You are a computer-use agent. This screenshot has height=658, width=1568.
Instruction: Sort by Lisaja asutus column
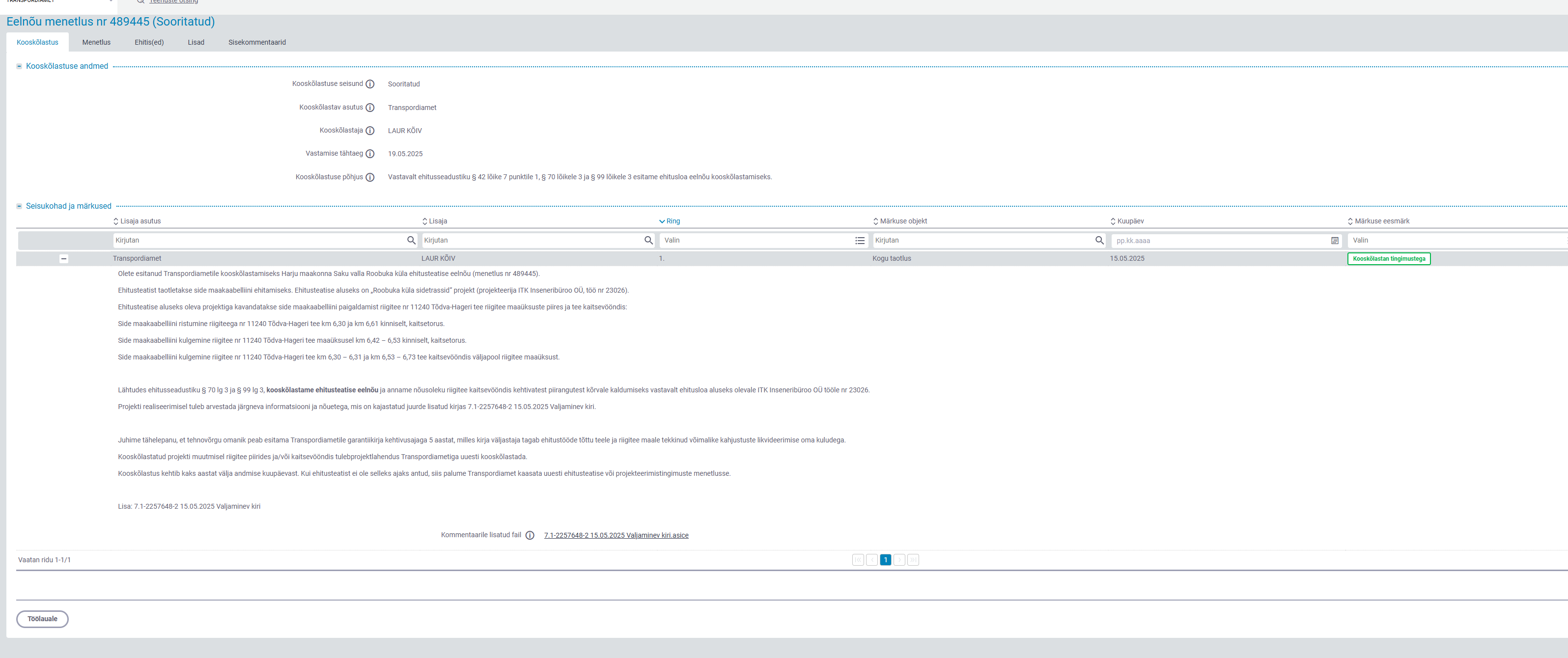(137, 221)
